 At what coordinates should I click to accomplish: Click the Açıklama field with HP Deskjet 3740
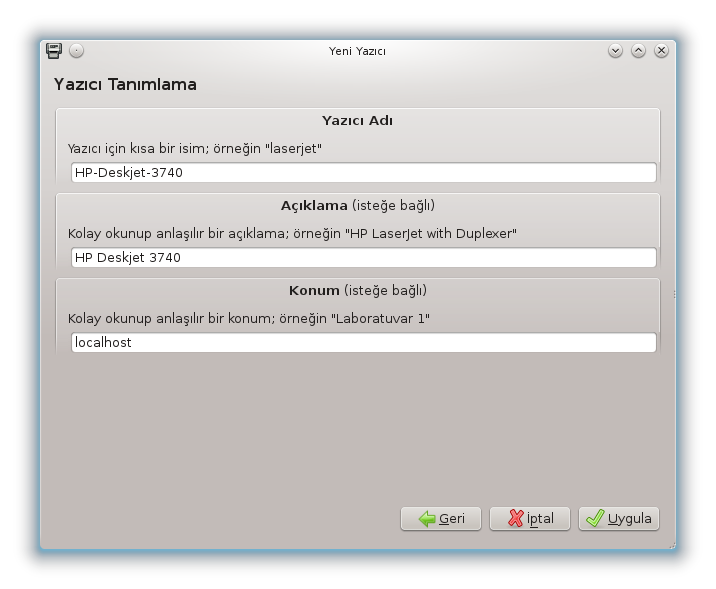click(364, 258)
